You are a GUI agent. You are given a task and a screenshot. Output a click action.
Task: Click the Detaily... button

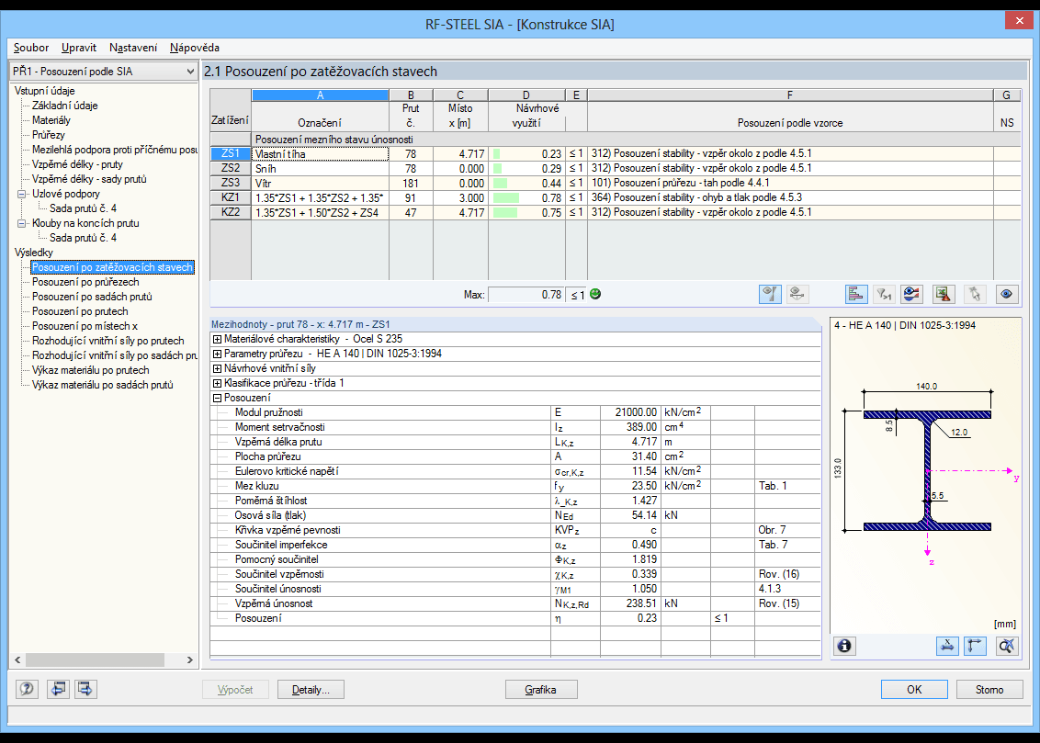tap(310, 689)
